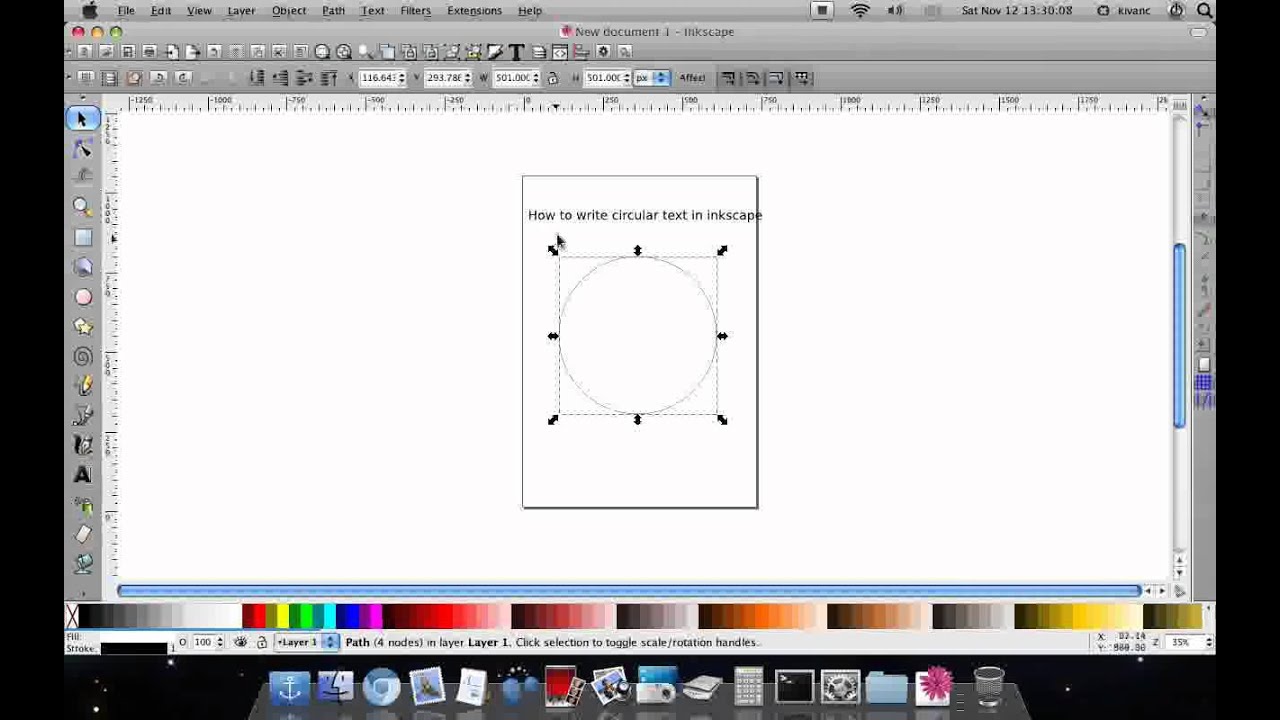Open Fill and Stroke toolbar icon
The width and height of the screenshot is (1280, 720).
496,52
